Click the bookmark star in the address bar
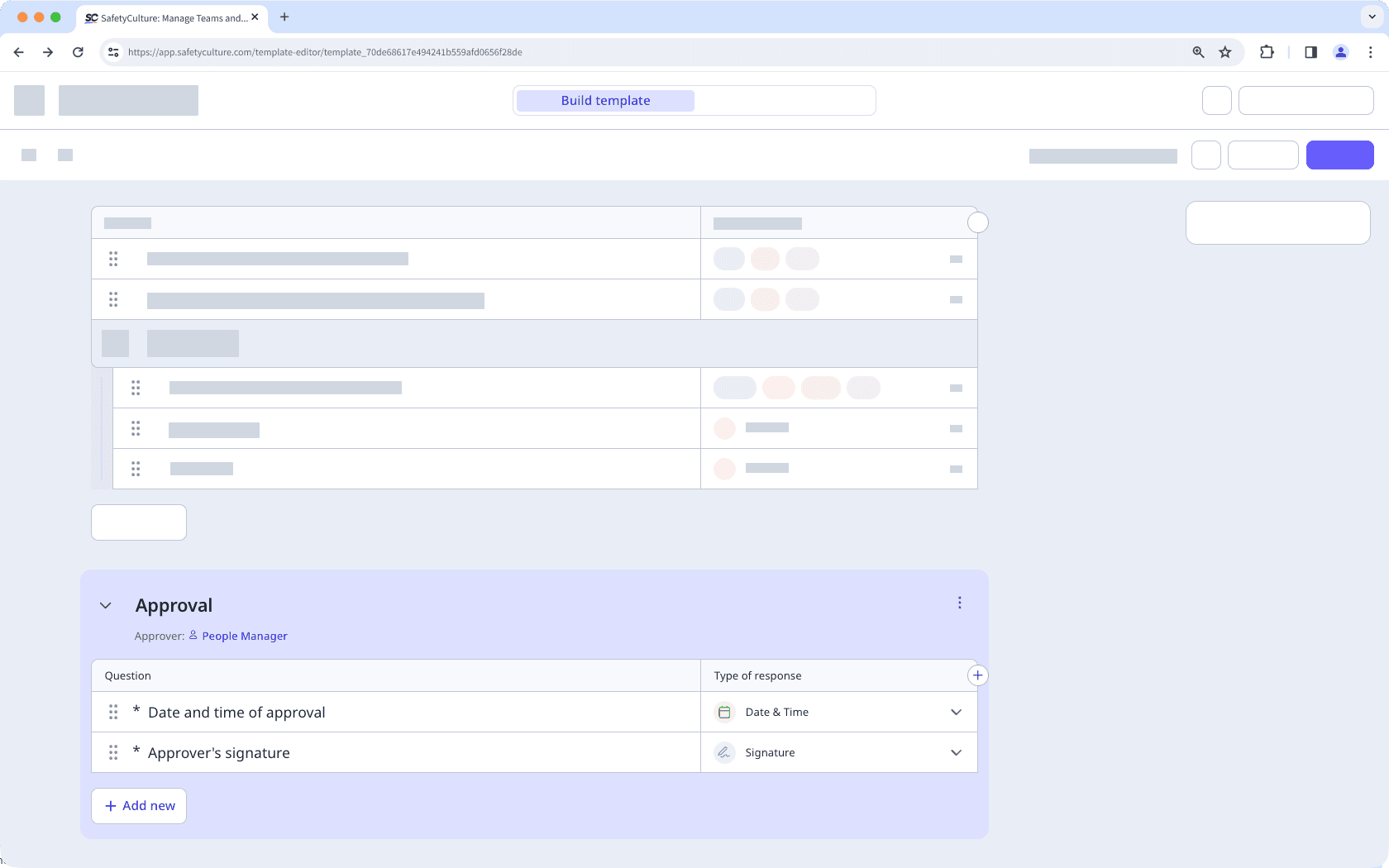 pyautogui.click(x=1224, y=51)
